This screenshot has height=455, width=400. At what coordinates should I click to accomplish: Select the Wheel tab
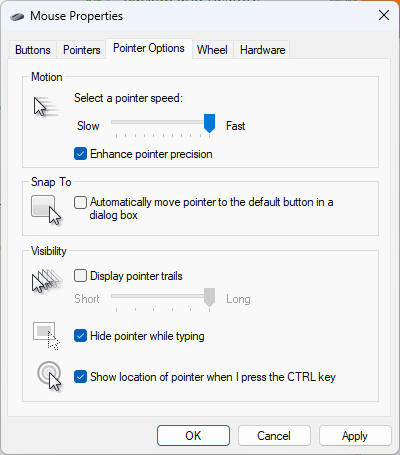tap(212, 50)
